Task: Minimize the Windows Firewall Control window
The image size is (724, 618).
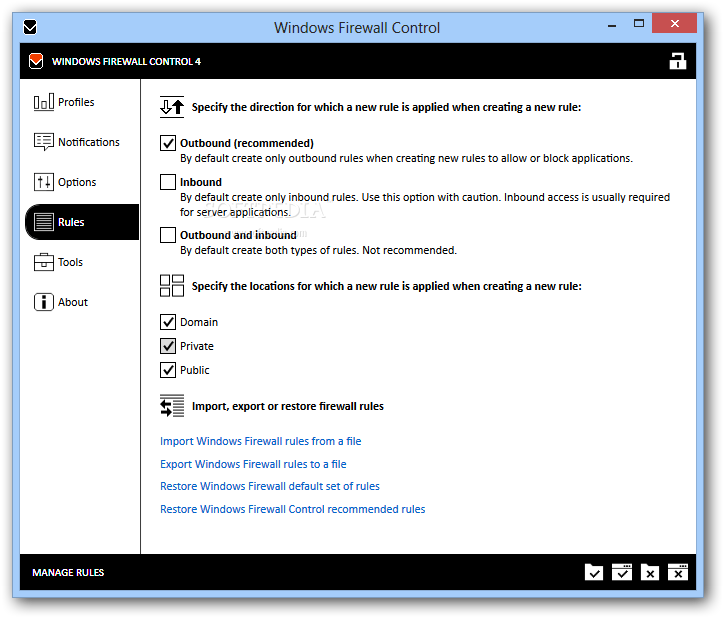Action: click(x=612, y=24)
